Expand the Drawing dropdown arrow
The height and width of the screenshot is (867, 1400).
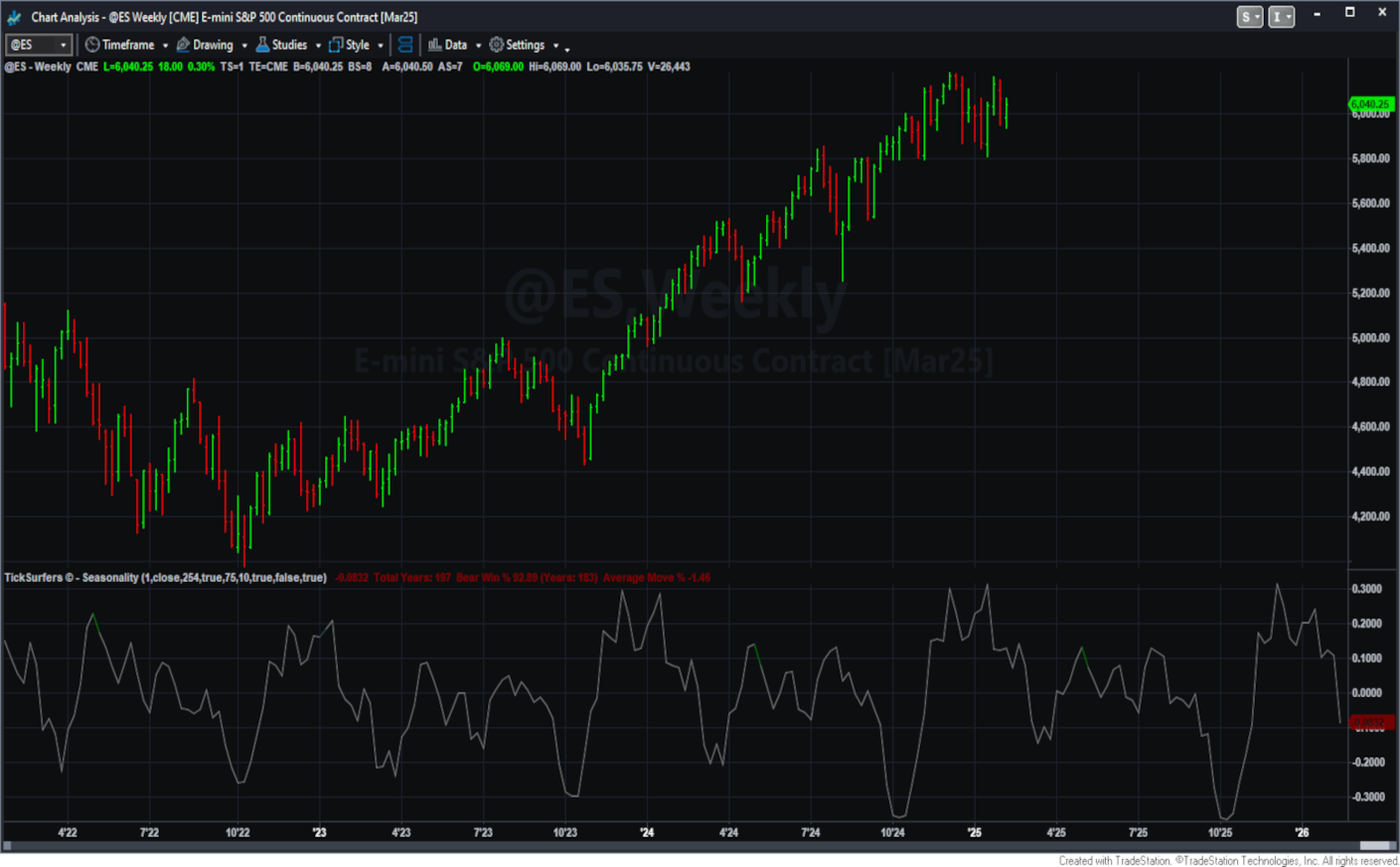(244, 46)
